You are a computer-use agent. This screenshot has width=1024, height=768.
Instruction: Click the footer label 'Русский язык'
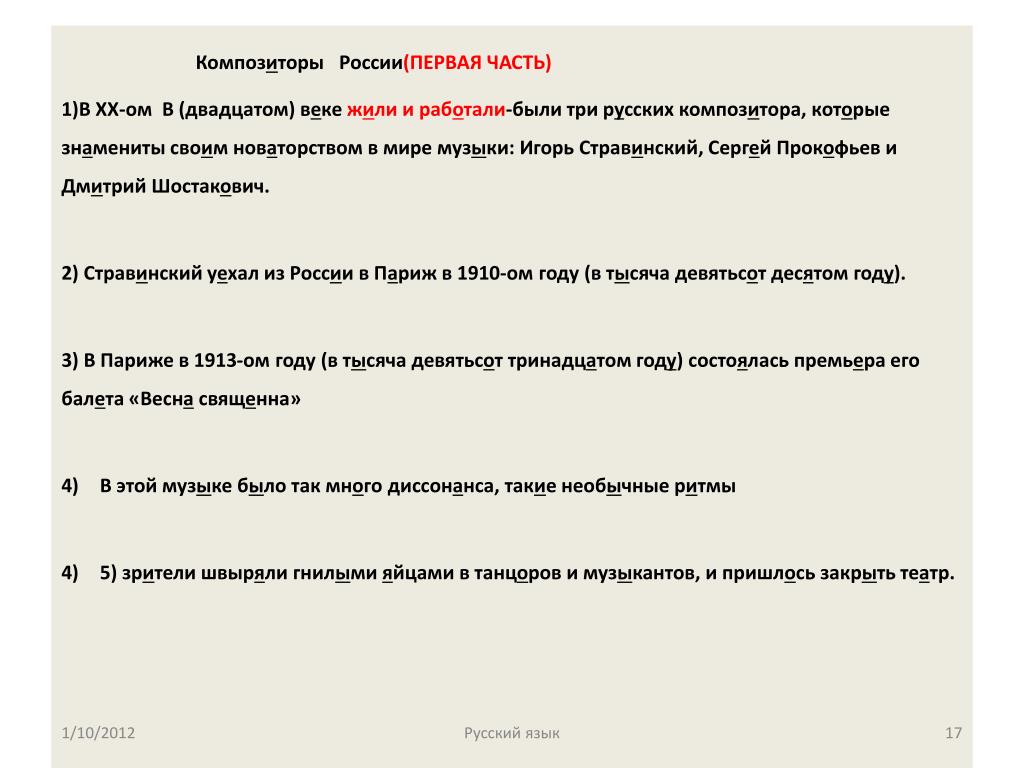[512, 733]
